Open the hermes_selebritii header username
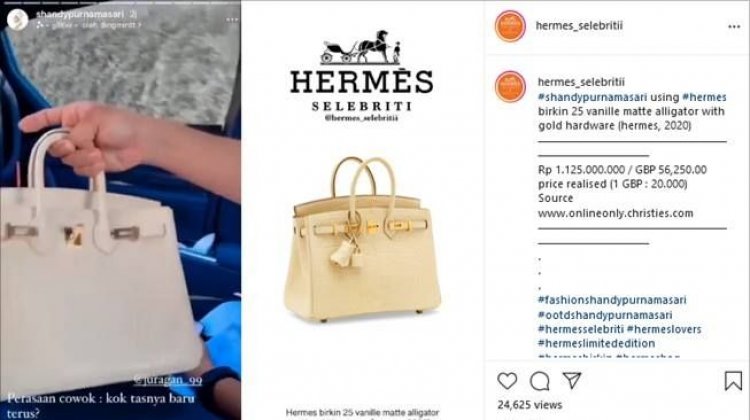750x420 pixels. pyautogui.click(x=579, y=26)
